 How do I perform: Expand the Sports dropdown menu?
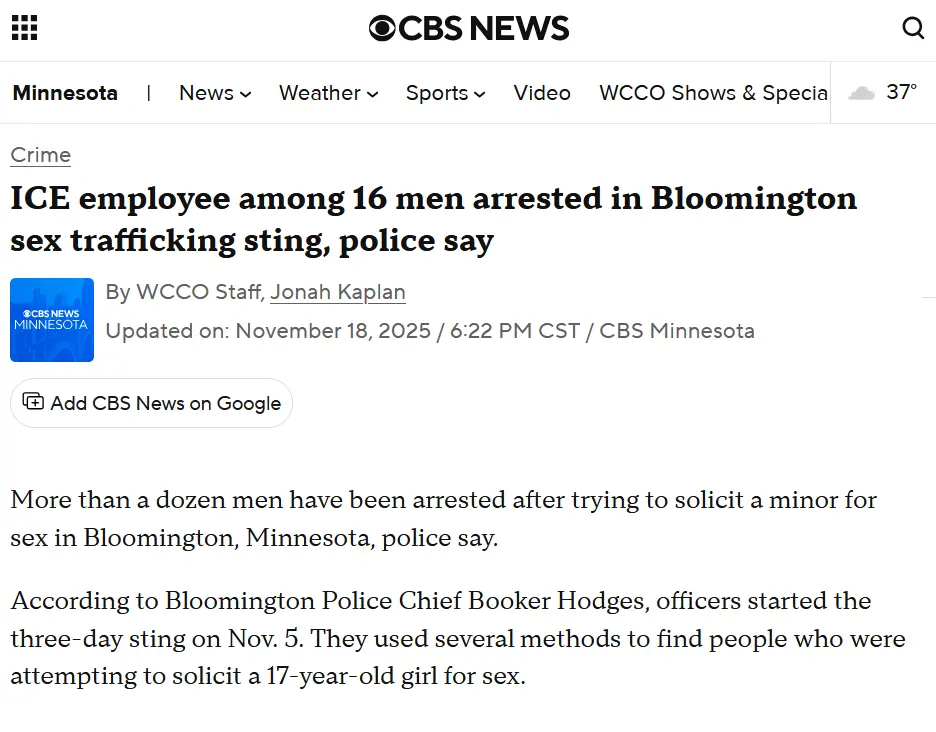[x=445, y=93]
